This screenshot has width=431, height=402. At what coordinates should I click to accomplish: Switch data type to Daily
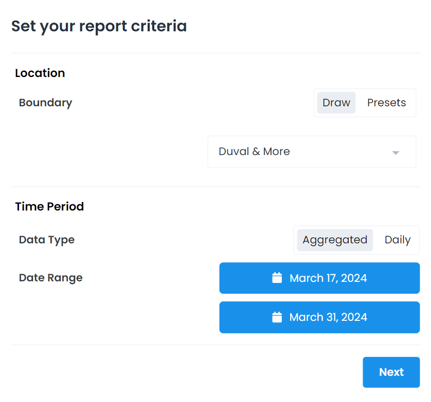point(397,240)
